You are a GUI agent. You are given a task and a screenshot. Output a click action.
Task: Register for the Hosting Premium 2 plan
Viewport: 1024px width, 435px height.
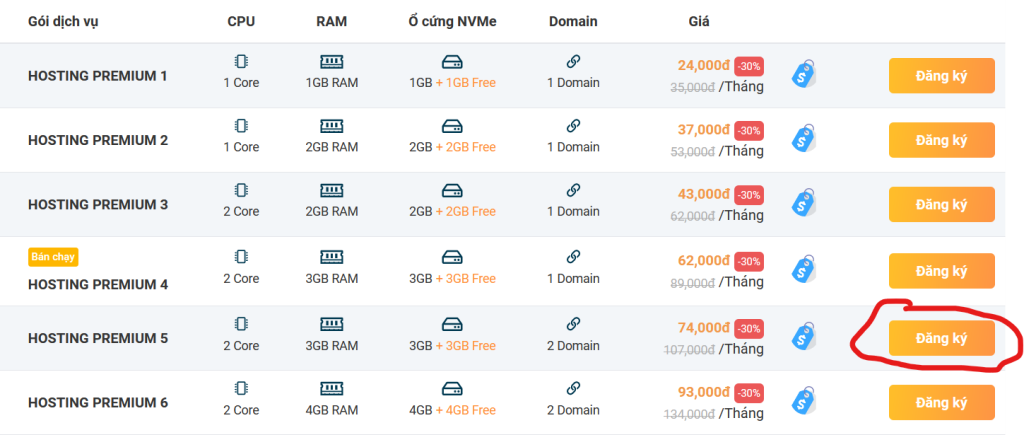coord(941,140)
